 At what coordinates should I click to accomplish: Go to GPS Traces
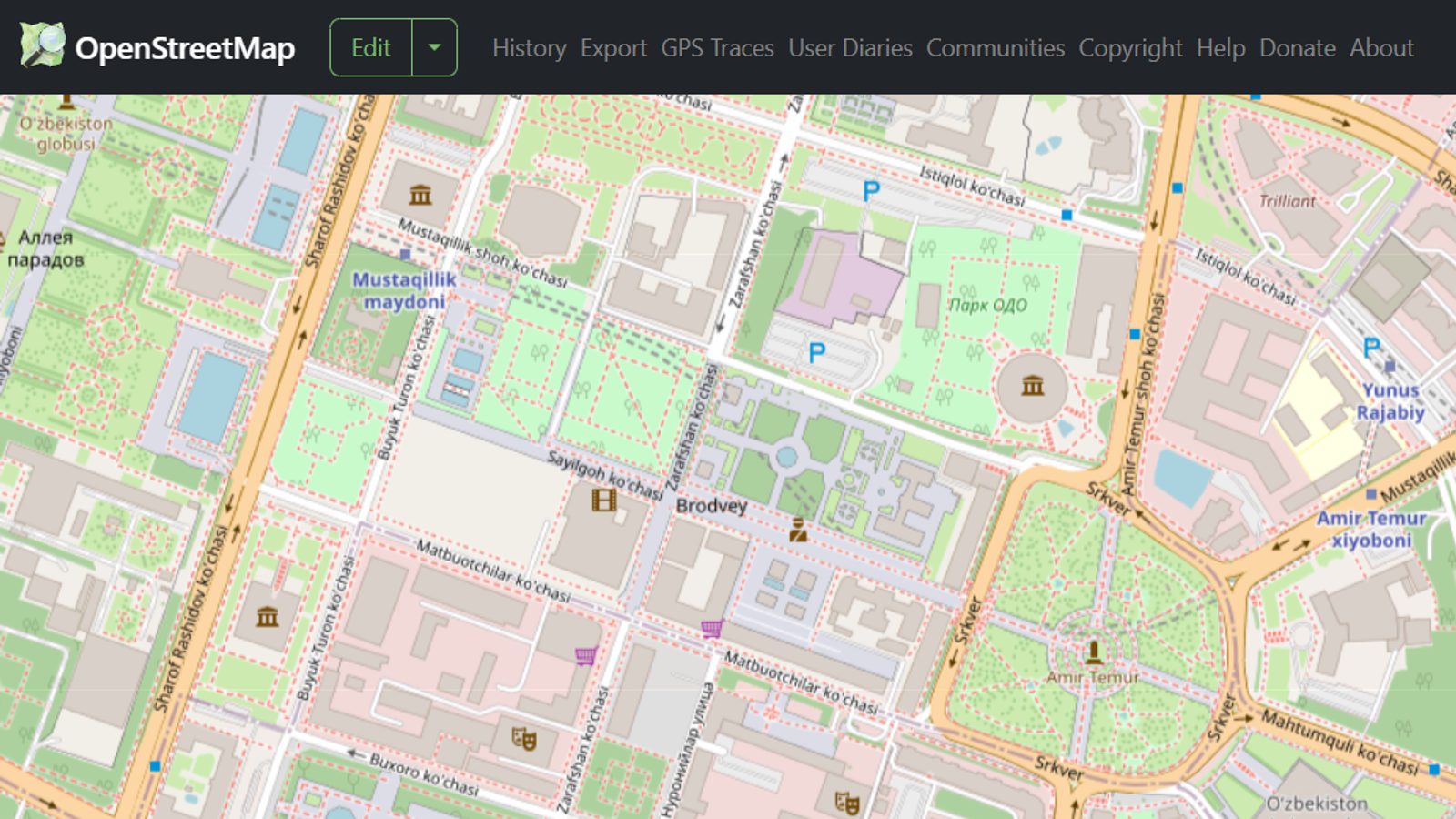tap(717, 48)
